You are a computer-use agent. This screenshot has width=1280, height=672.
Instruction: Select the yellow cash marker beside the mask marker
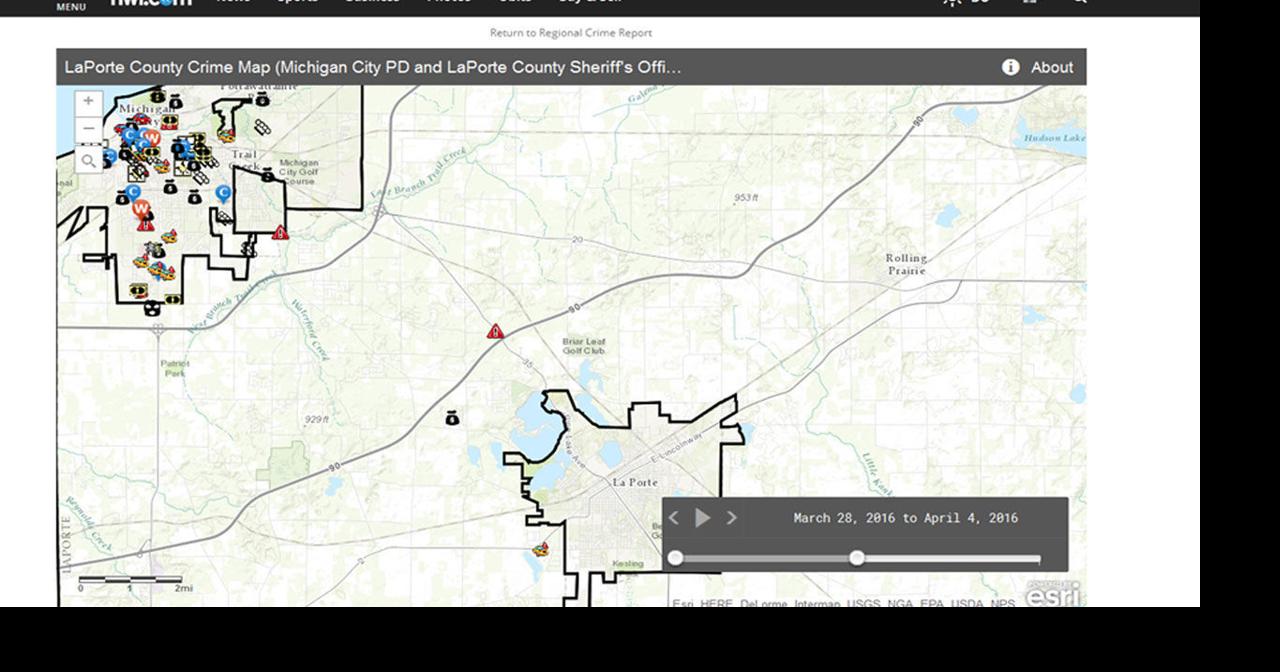click(173, 299)
